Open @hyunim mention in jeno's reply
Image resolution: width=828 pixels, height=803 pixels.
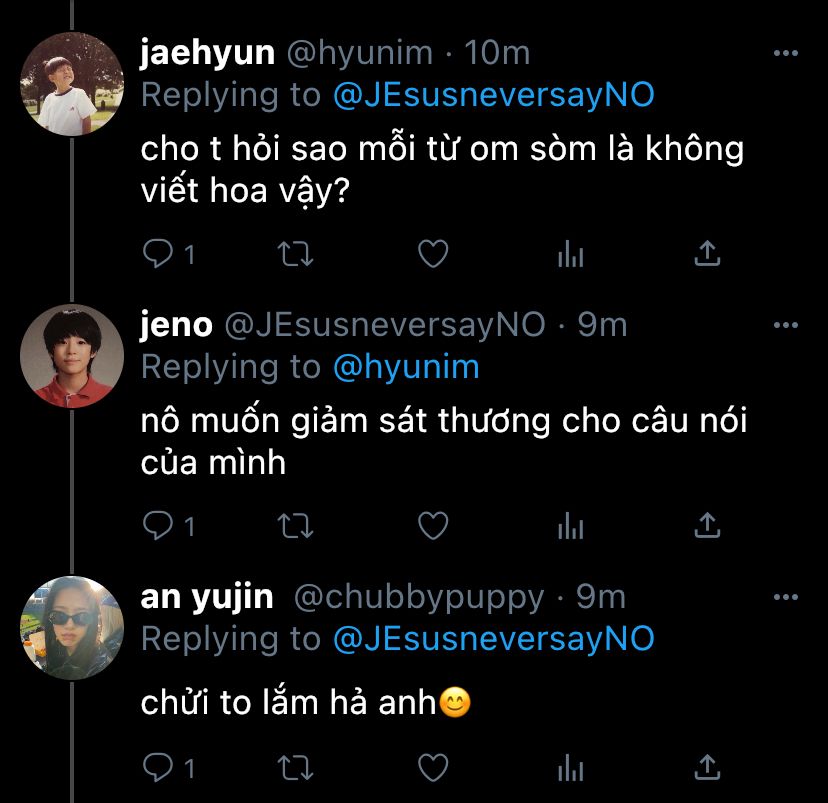(x=406, y=367)
